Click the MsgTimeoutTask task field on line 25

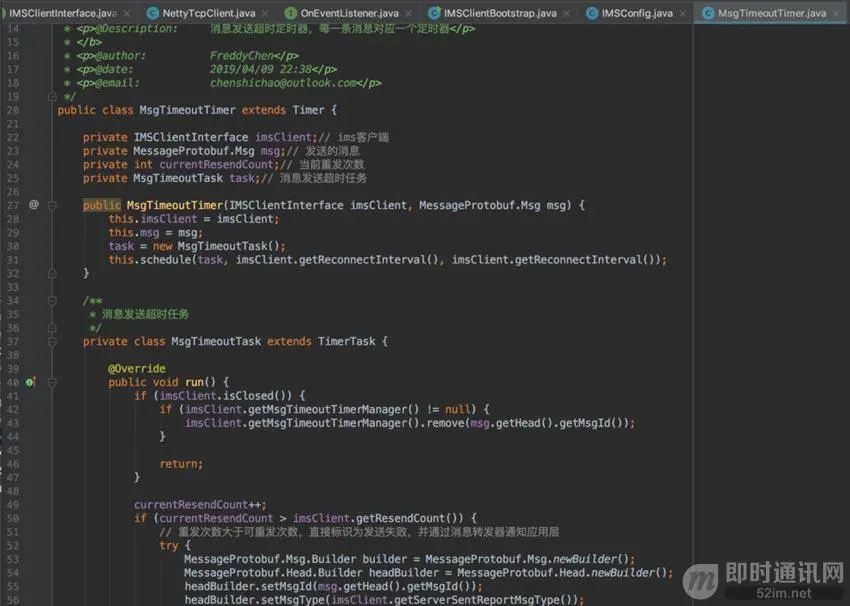(x=244, y=178)
